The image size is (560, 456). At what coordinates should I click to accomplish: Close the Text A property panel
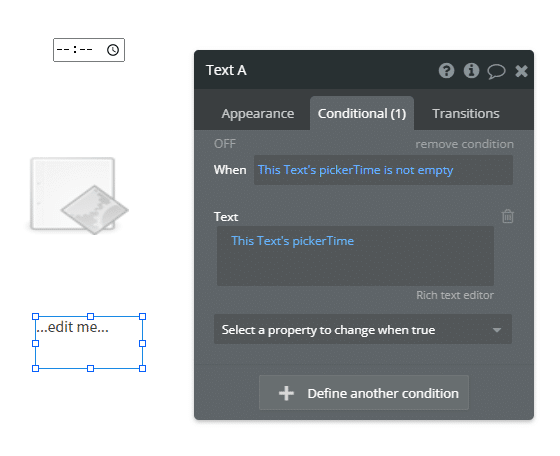[521, 71]
